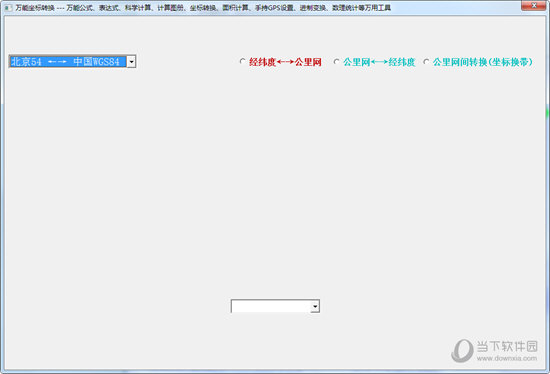This screenshot has height=374, width=550.
Task: Click the application icon in the title bar
Action: [8, 8]
